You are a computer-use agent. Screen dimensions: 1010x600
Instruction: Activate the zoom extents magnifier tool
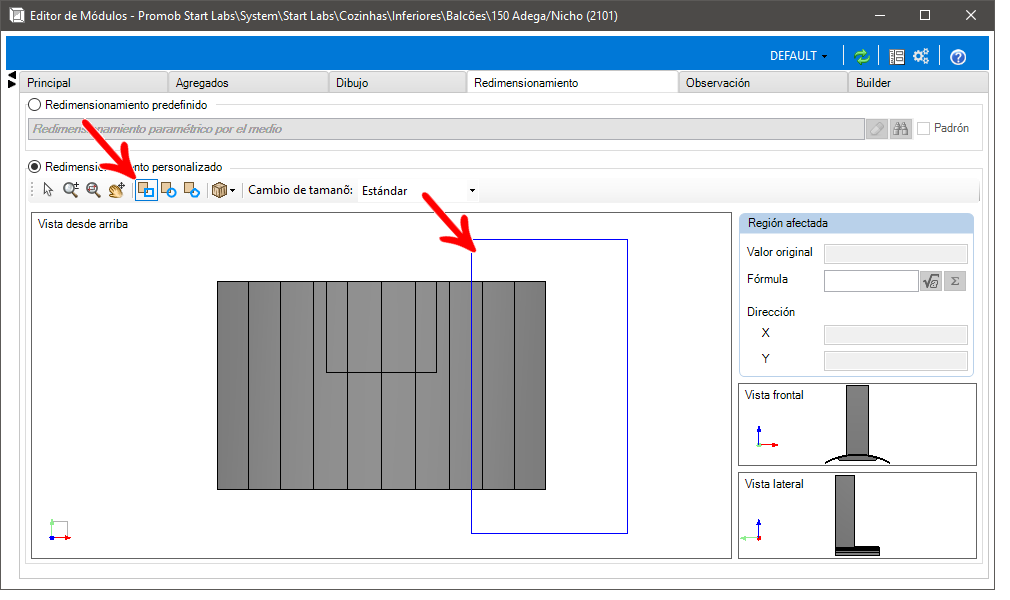pos(93,190)
